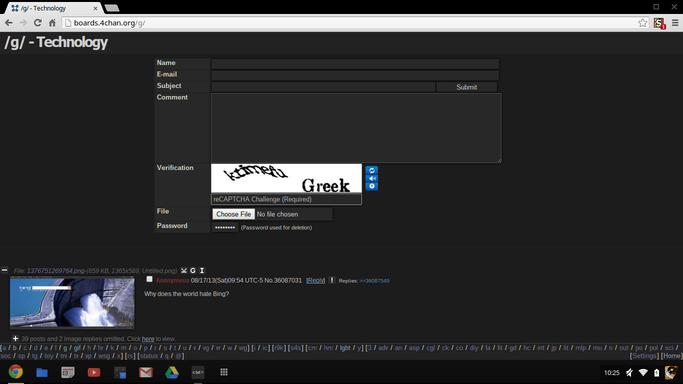Open the /pol/ board link
Image resolution: width=683 pixels, height=384 pixels.
653,347
